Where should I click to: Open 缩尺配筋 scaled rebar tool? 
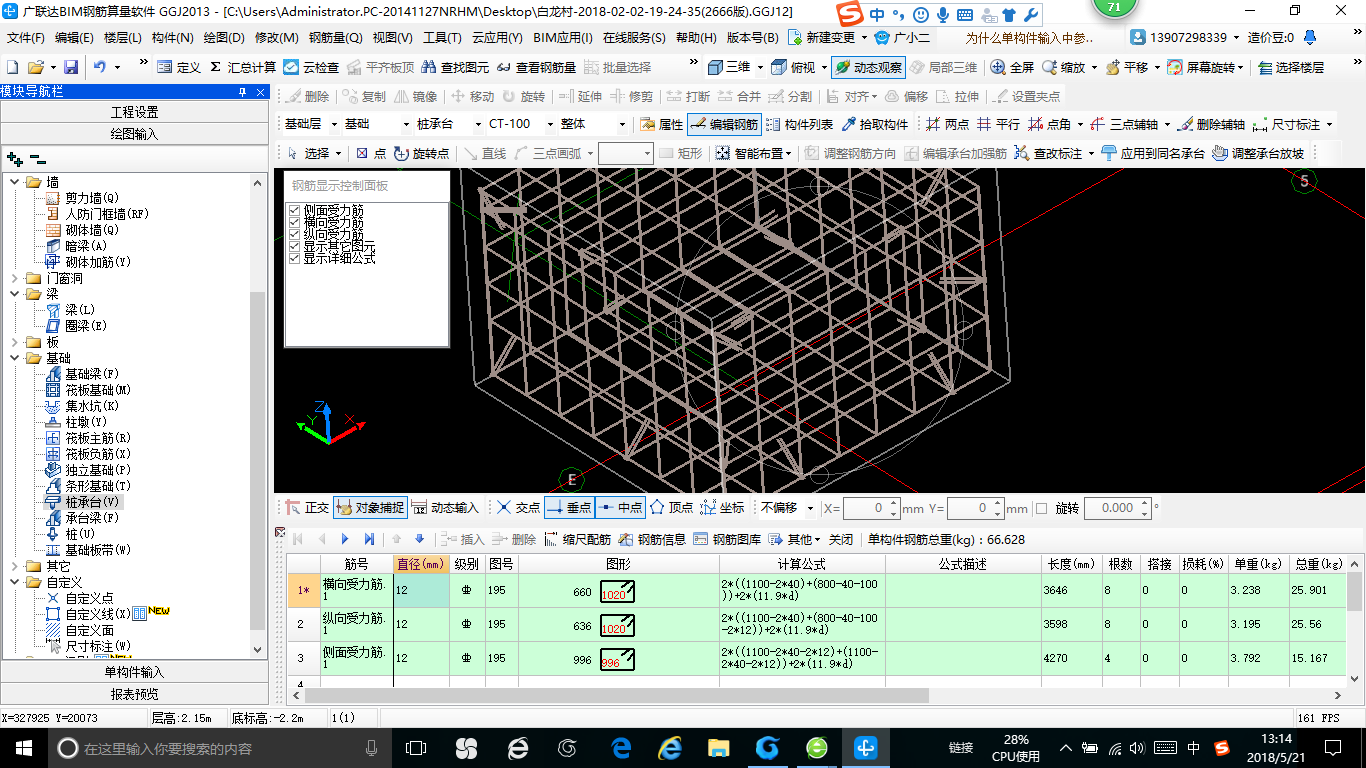(x=578, y=539)
